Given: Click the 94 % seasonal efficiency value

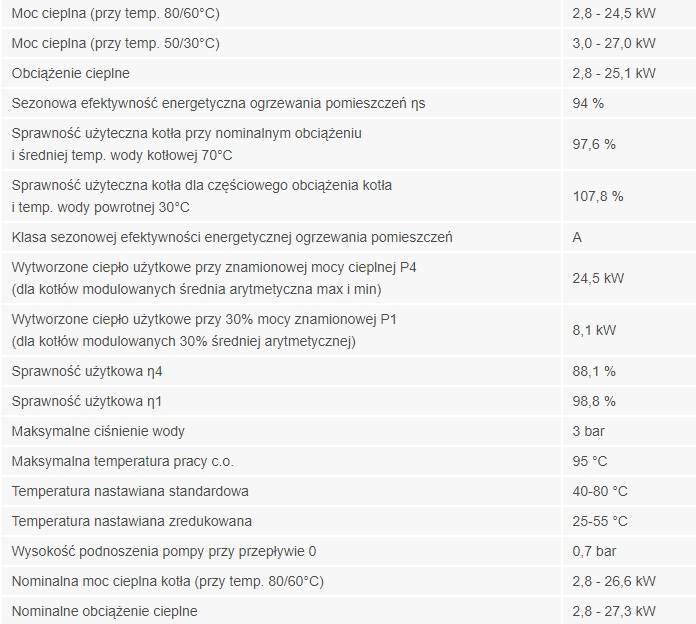Looking at the screenshot, I should click(588, 103).
